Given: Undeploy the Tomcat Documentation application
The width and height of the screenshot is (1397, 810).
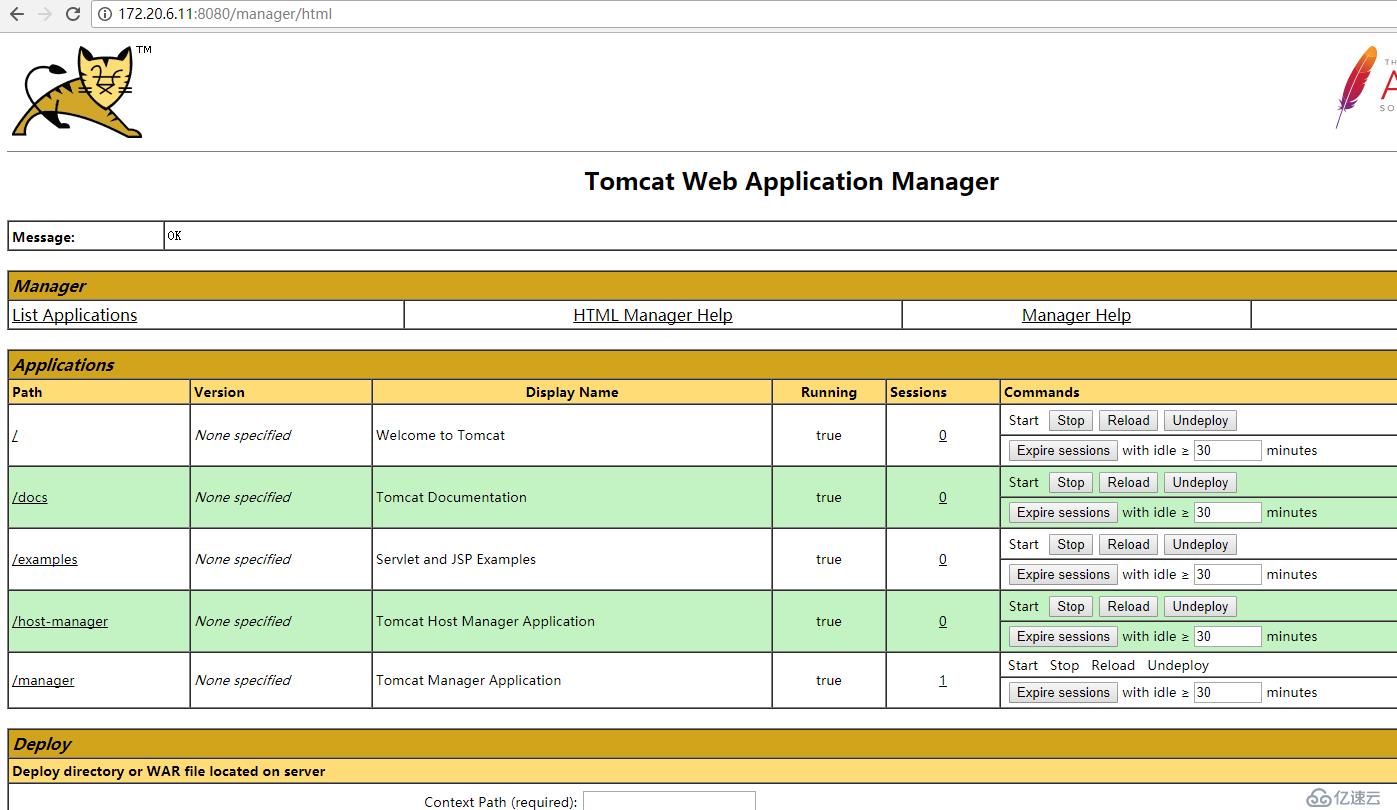Looking at the screenshot, I should (x=1200, y=483).
